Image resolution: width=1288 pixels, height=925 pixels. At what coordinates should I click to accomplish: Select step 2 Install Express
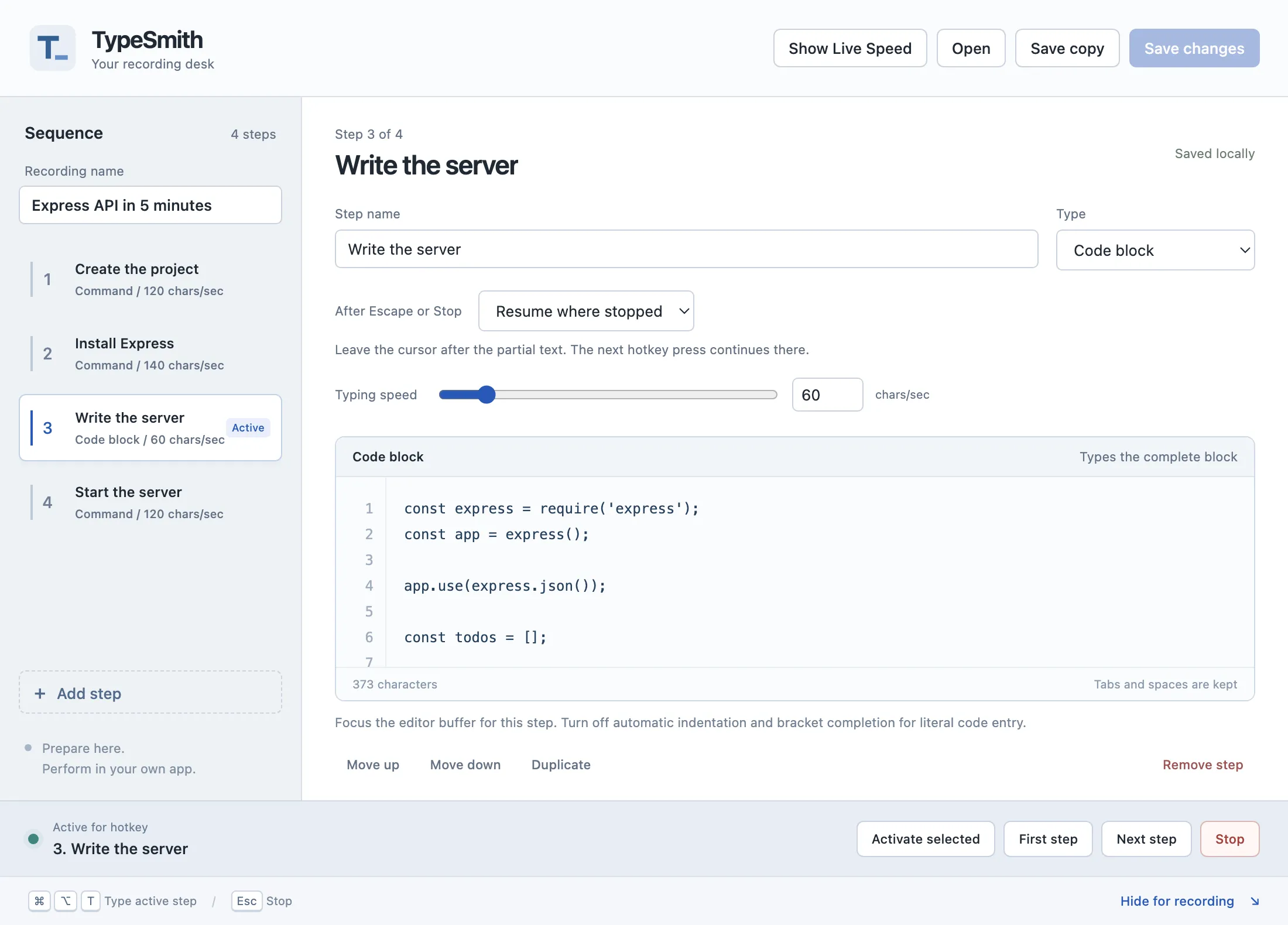pyautogui.click(x=150, y=354)
